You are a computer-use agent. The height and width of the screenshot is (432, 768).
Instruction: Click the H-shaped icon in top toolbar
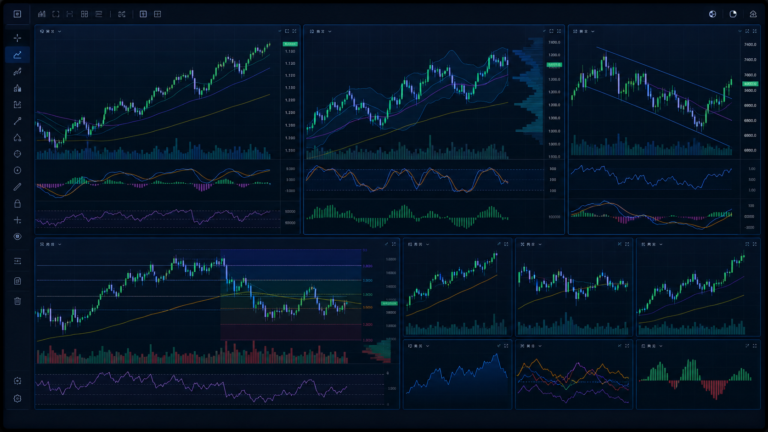(70, 14)
